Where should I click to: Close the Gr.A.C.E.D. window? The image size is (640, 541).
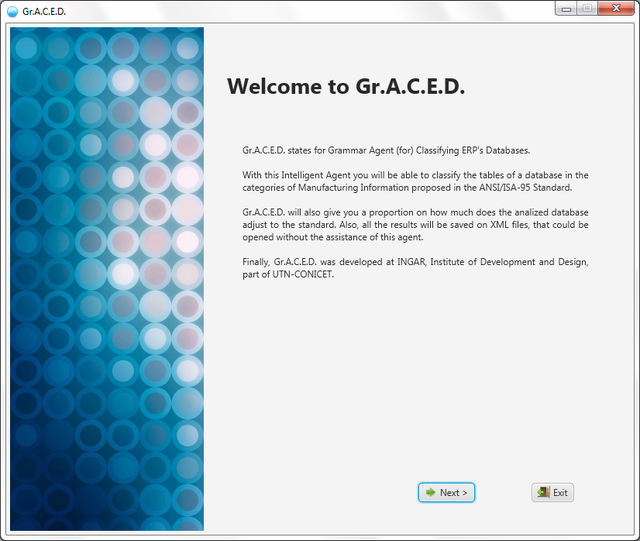[616, 9]
